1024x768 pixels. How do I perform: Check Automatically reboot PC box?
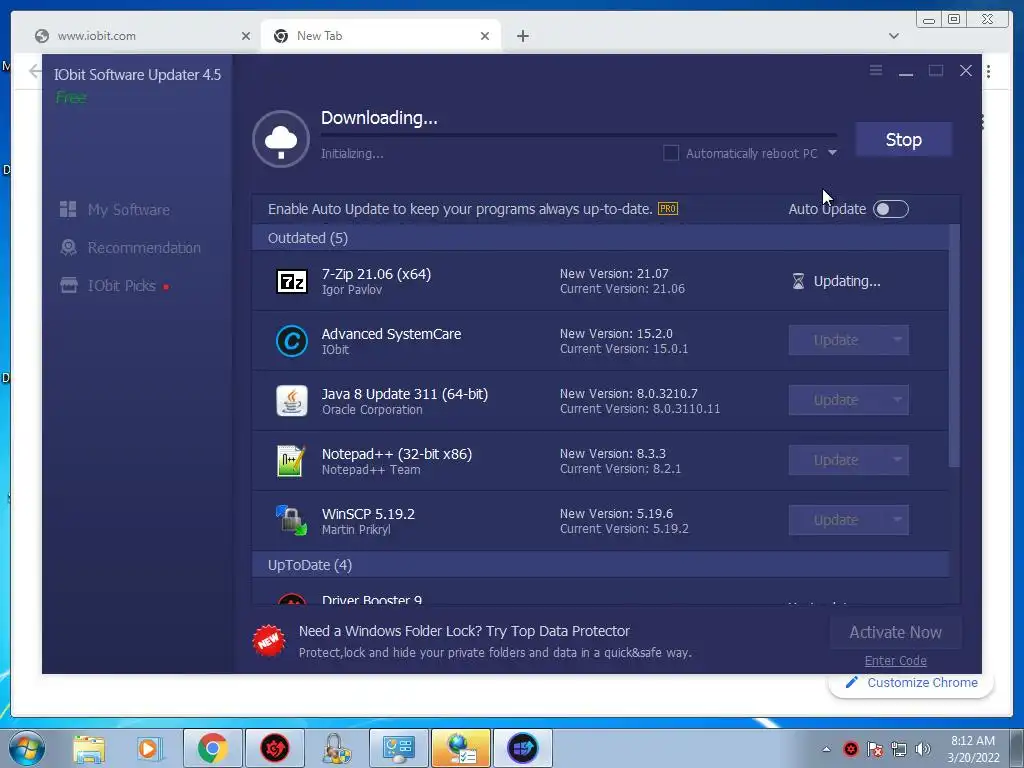(x=671, y=153)
